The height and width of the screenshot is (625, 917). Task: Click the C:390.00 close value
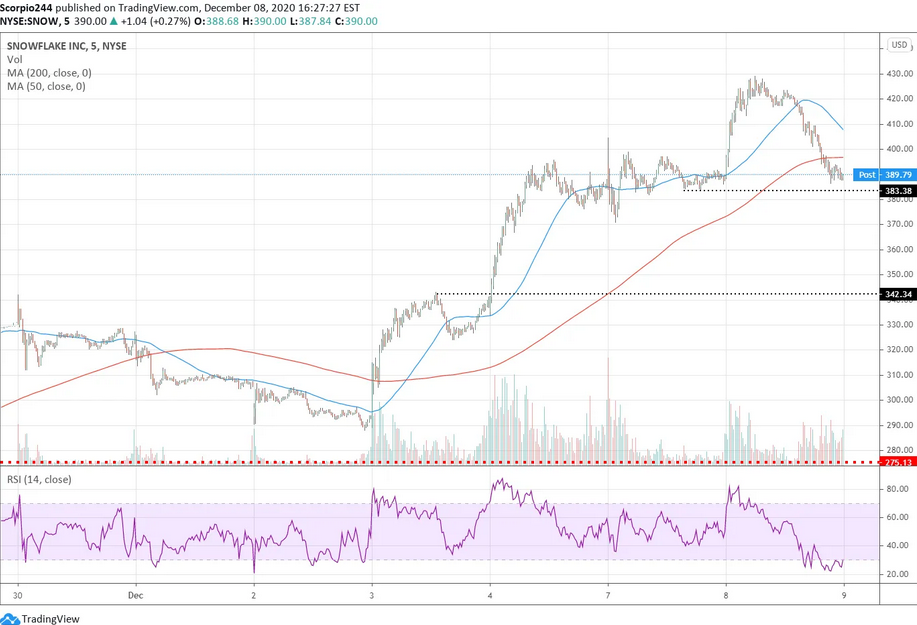pos(356,21)
